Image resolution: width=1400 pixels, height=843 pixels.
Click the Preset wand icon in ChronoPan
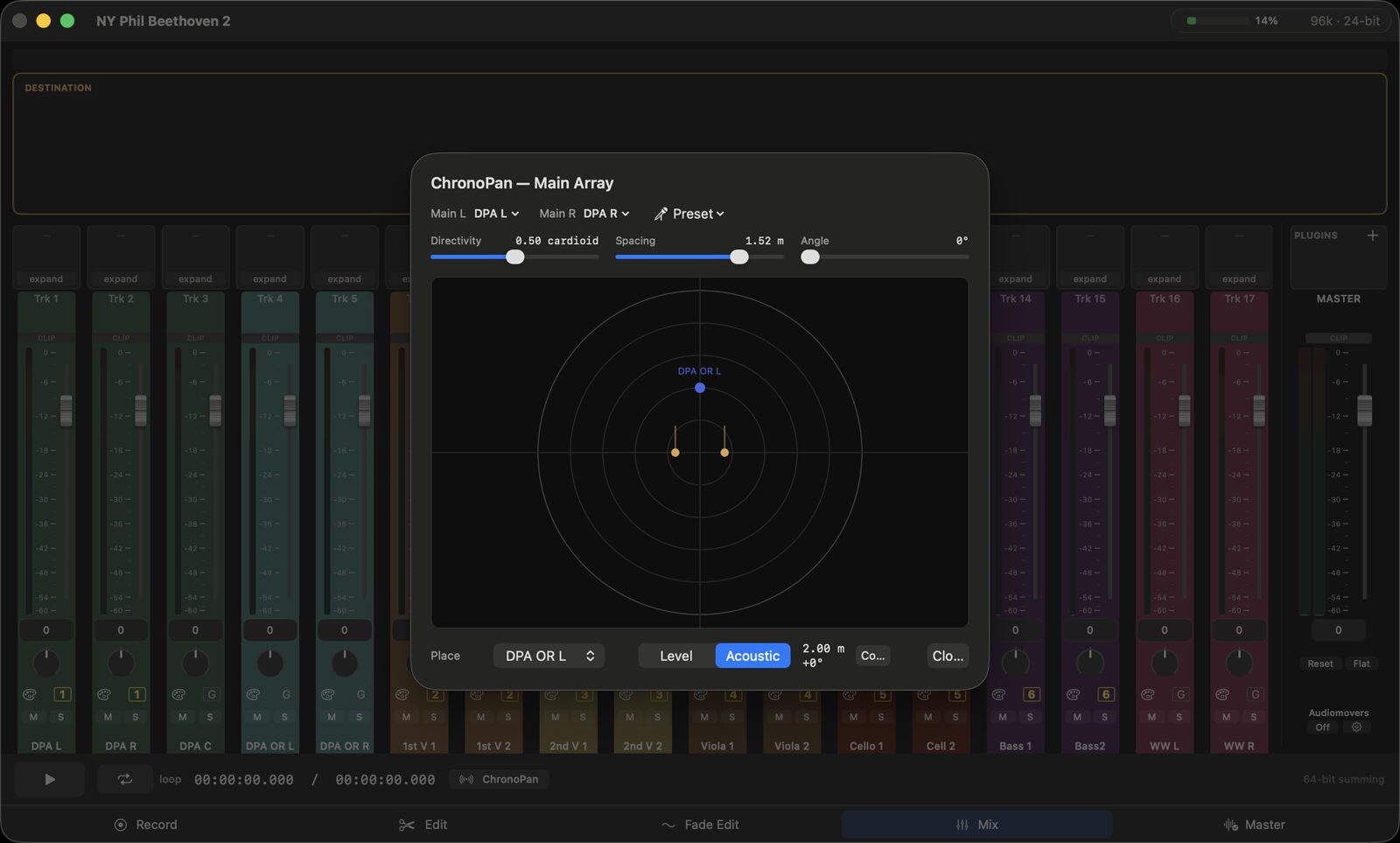[661, 214]
